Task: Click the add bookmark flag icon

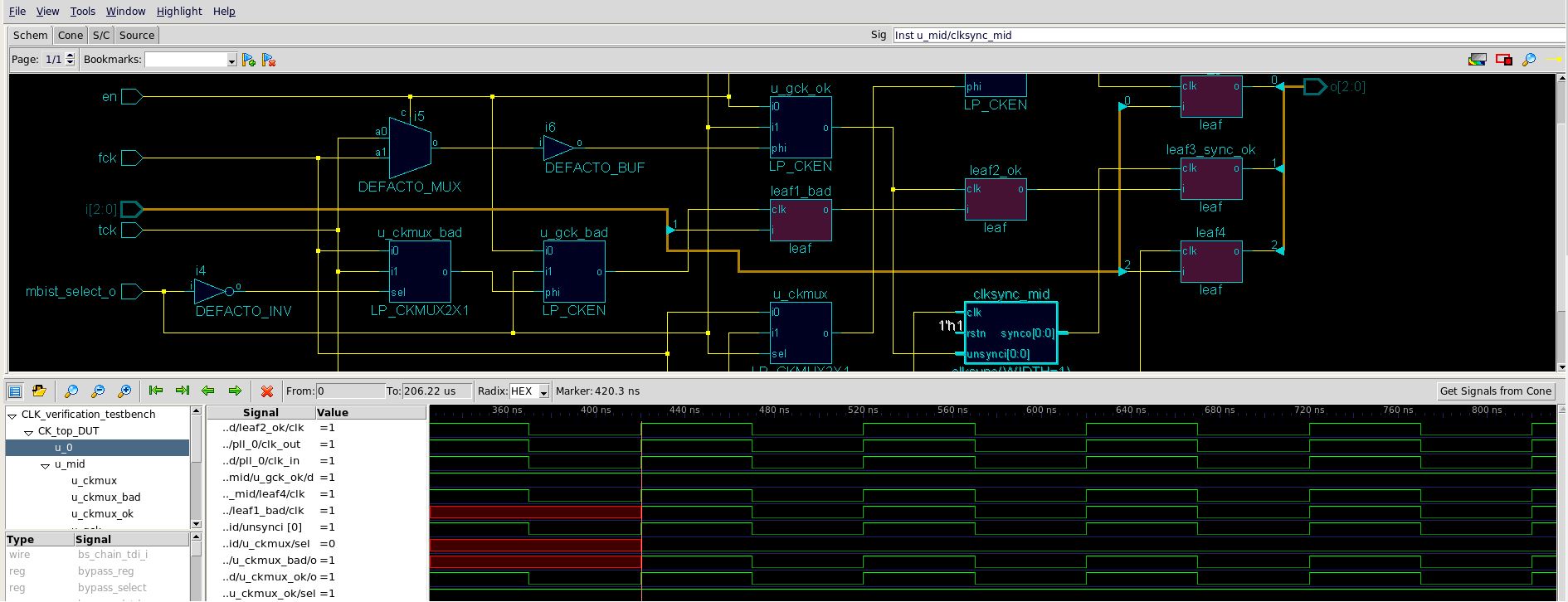Action: pos(248,60)
